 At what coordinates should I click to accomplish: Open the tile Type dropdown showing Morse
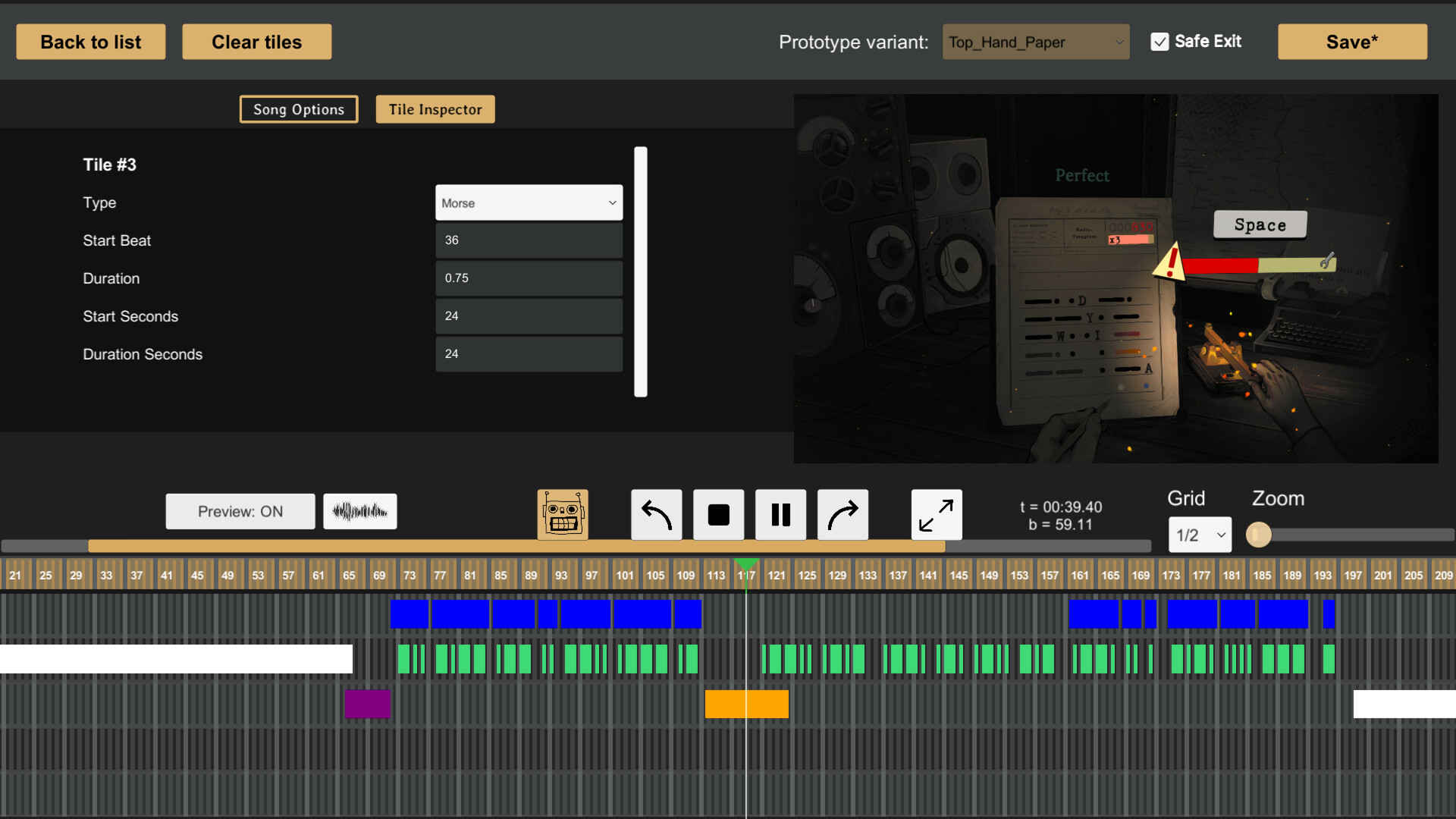pos(529,203)
